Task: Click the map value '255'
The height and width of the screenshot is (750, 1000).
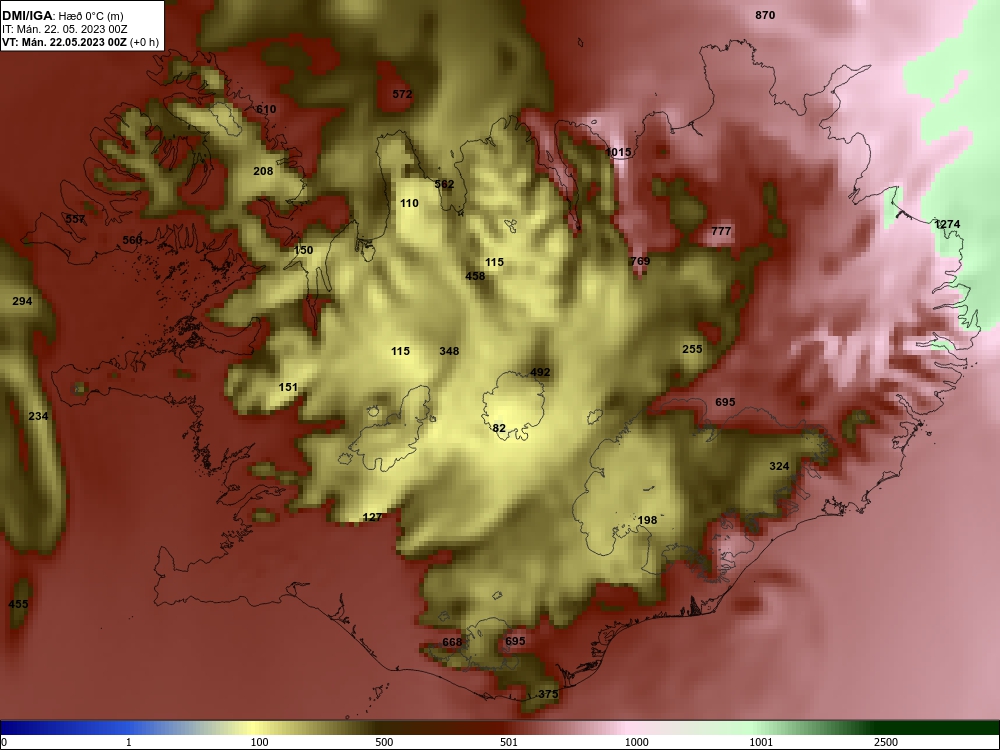Action: 692,349
